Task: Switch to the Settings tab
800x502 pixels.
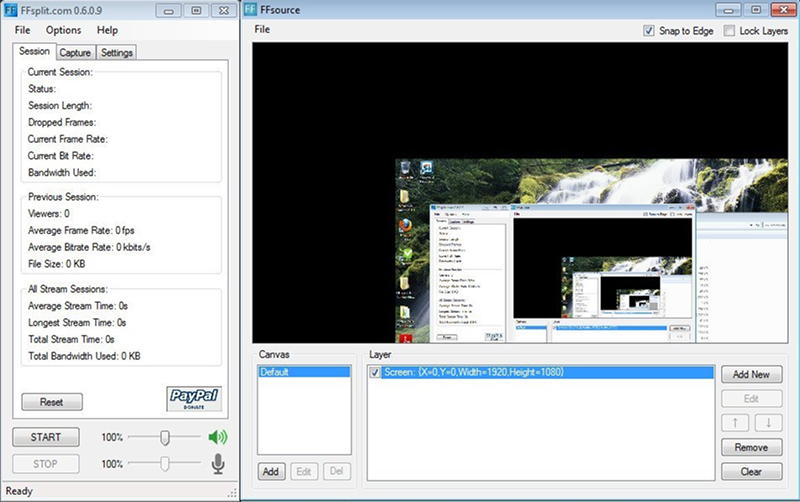Action: [117, 53]
